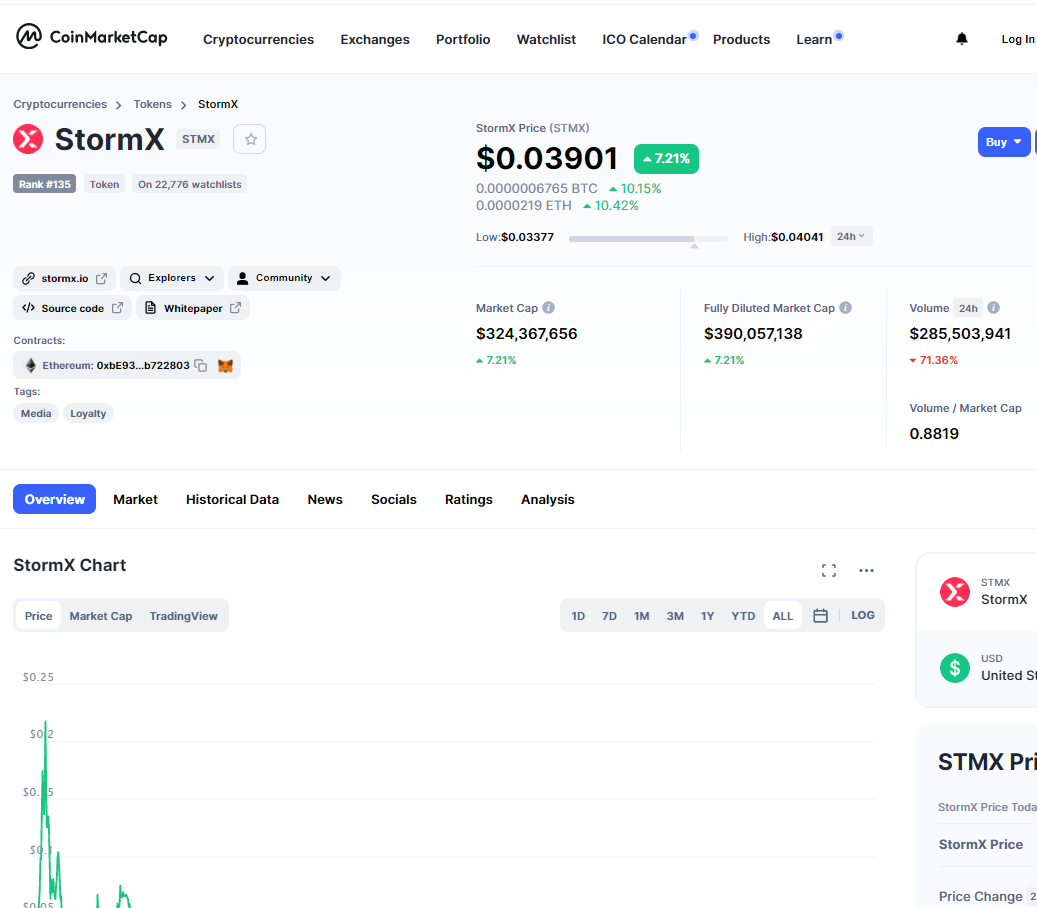Click the Volume info icon
The width and height of the screenshot is (1037, 908).
point(993,308)
